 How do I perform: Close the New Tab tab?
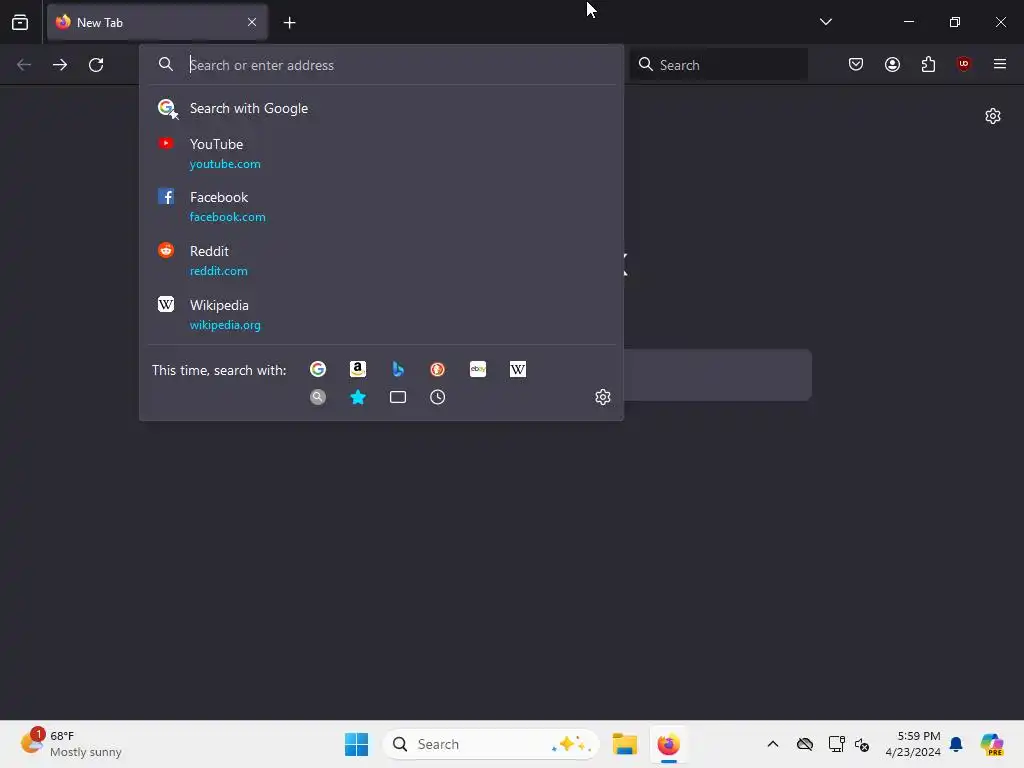(x=252, y=22)
